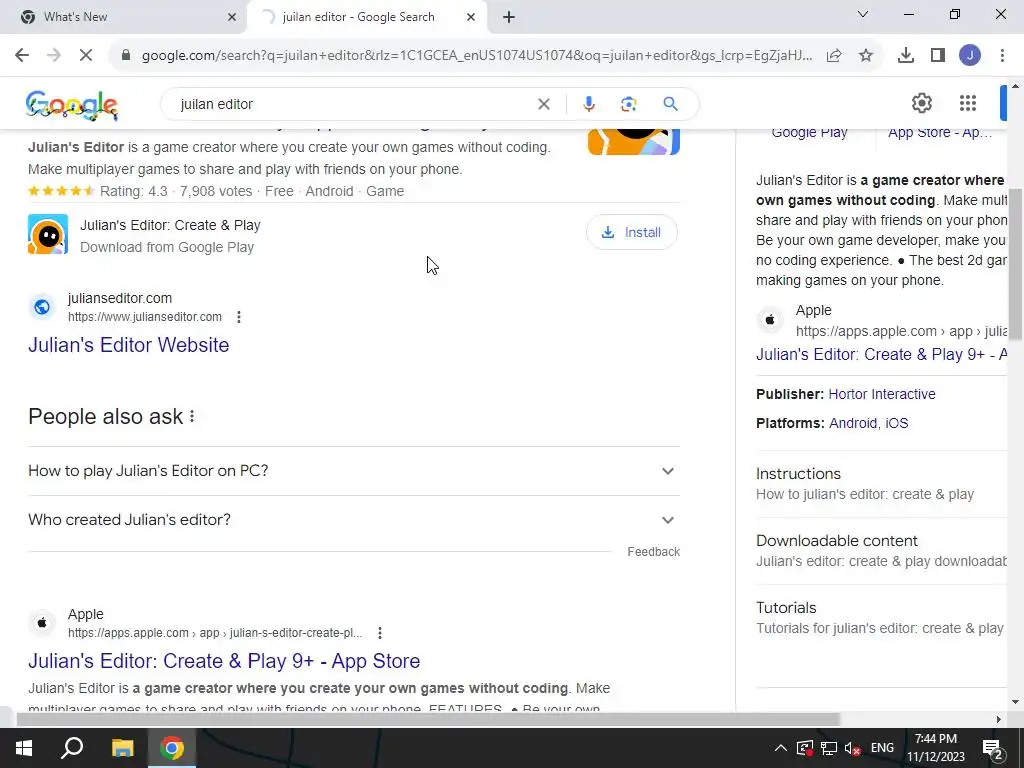1024x768 pixels.
Task: Open more options for julianseditor.com result
Action: point(239,317)
